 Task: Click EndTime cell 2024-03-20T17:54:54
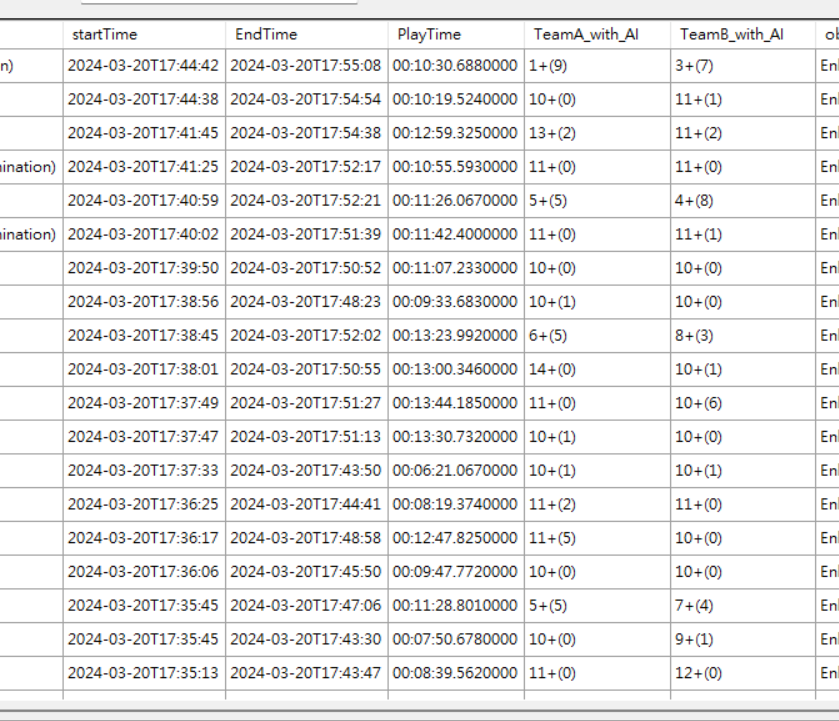(x=307, y=100)
